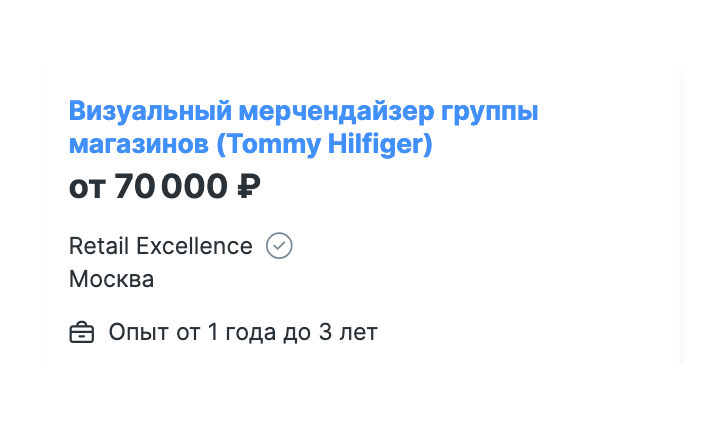The width and height of the screenshot is (727, 431).
Task: Click the (Tommy Hilfiger) part of the title
Action: tap(324, 145)
